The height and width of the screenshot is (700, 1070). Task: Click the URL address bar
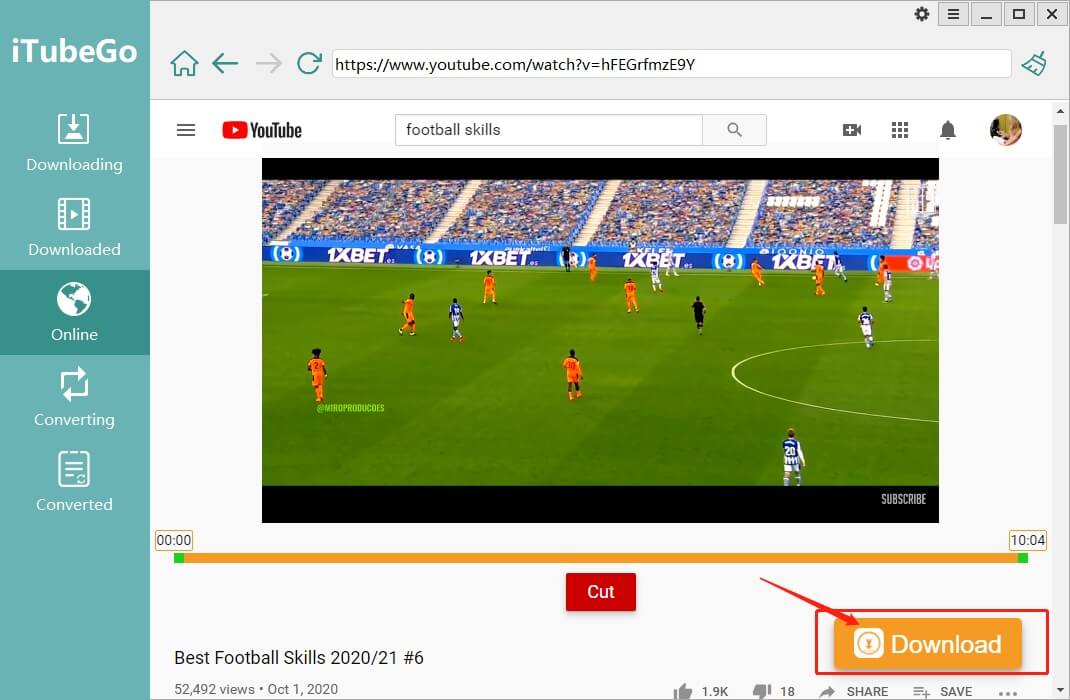click(671, 64)
